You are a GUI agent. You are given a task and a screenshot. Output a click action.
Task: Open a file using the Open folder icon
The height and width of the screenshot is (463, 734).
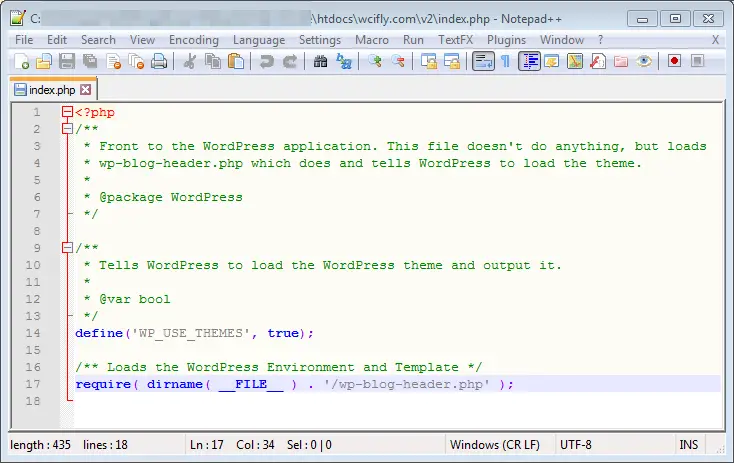pyautogui.click(x=44, y=61)
